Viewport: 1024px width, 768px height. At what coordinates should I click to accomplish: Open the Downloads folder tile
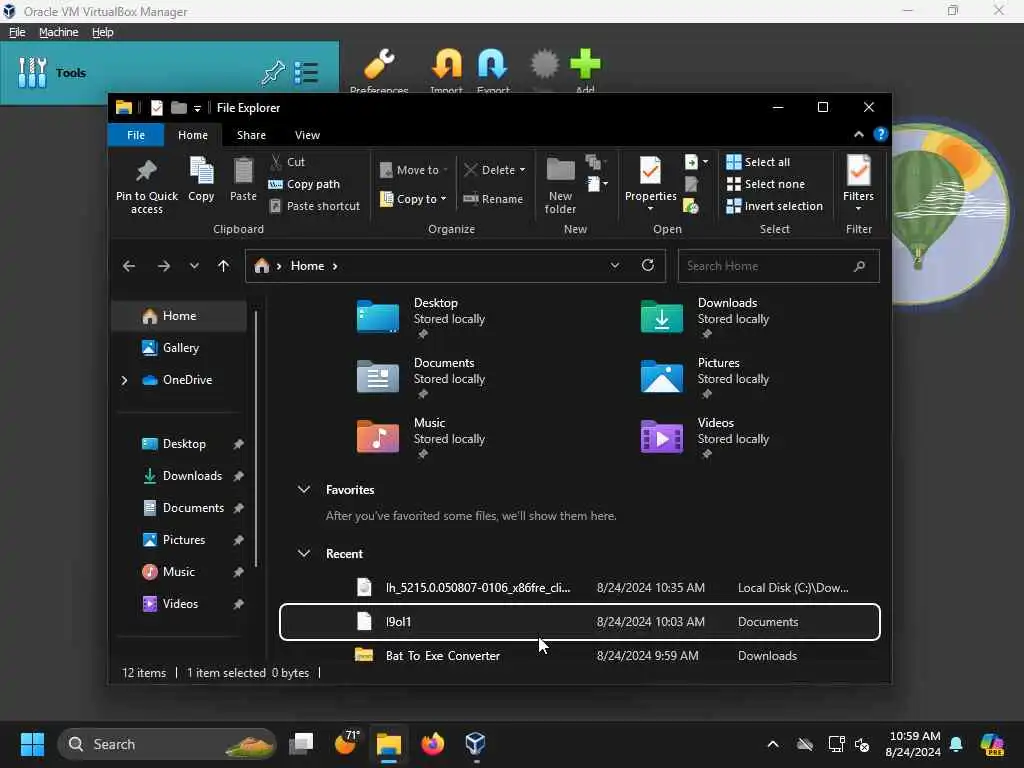(705, 318)
